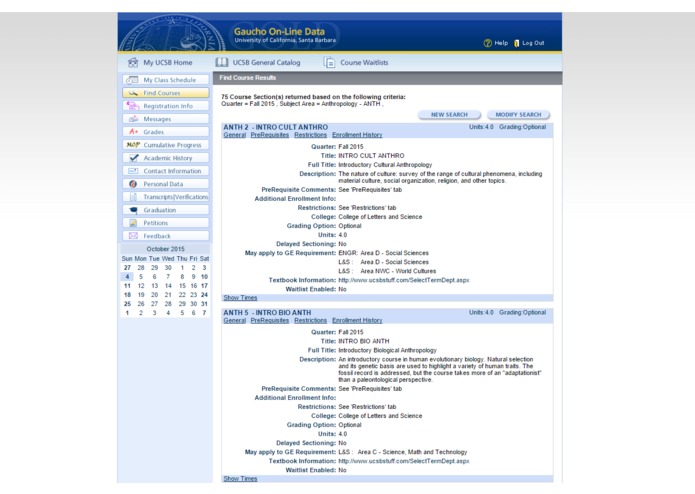Click the Course Waitlists document icon

[329, 62]
